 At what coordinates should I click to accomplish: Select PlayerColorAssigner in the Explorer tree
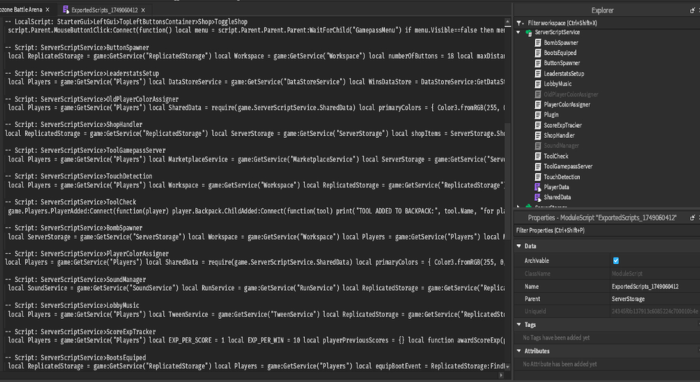[x=567, y=104]
